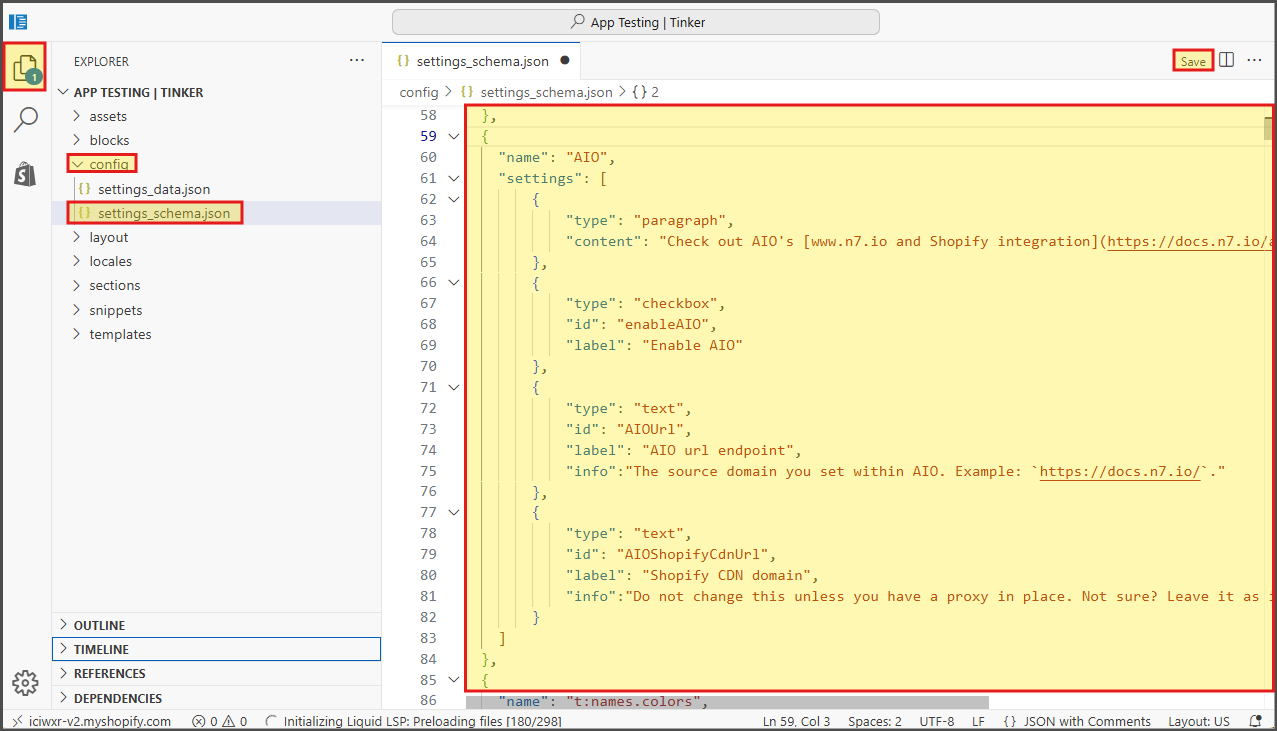Click the settings_schema.json breadcrumb
The image size is (1277, 731).
(x=536, y=92)
